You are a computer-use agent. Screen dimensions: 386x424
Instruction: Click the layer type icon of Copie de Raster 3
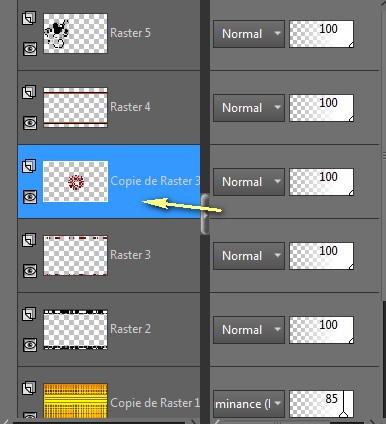[29, 166]
